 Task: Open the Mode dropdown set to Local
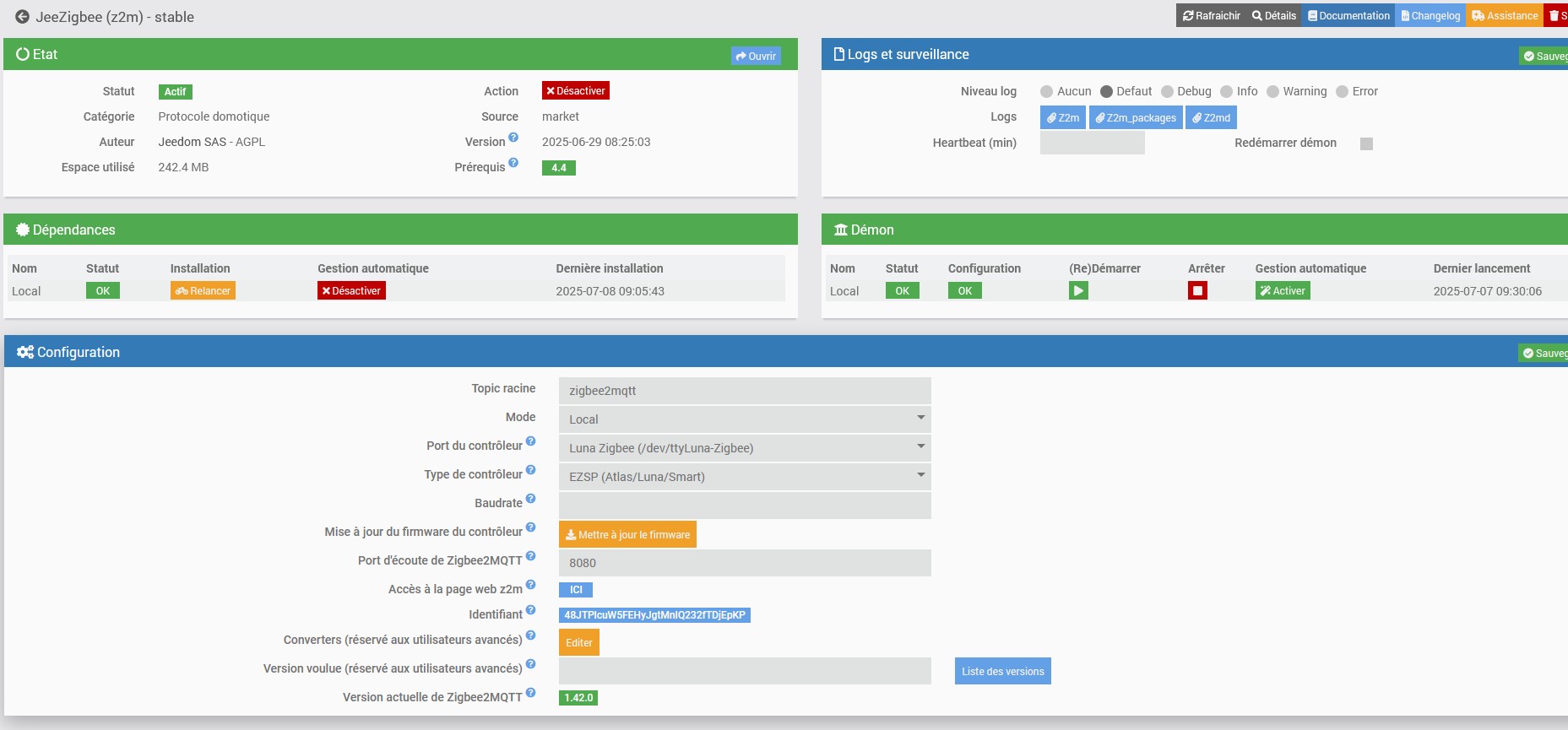pos(745,419)
